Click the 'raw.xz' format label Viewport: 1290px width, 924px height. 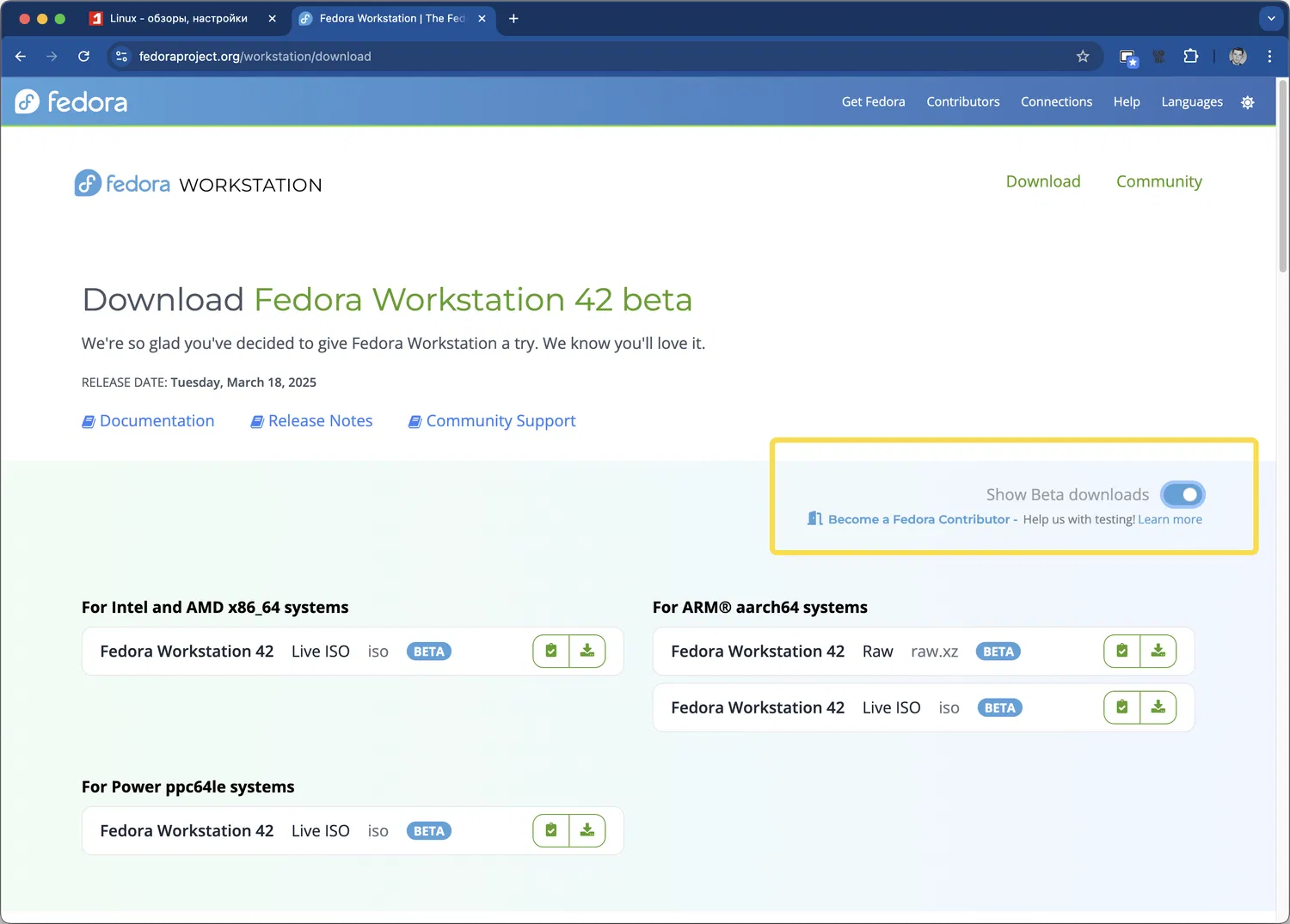click(x=935, y=652)
